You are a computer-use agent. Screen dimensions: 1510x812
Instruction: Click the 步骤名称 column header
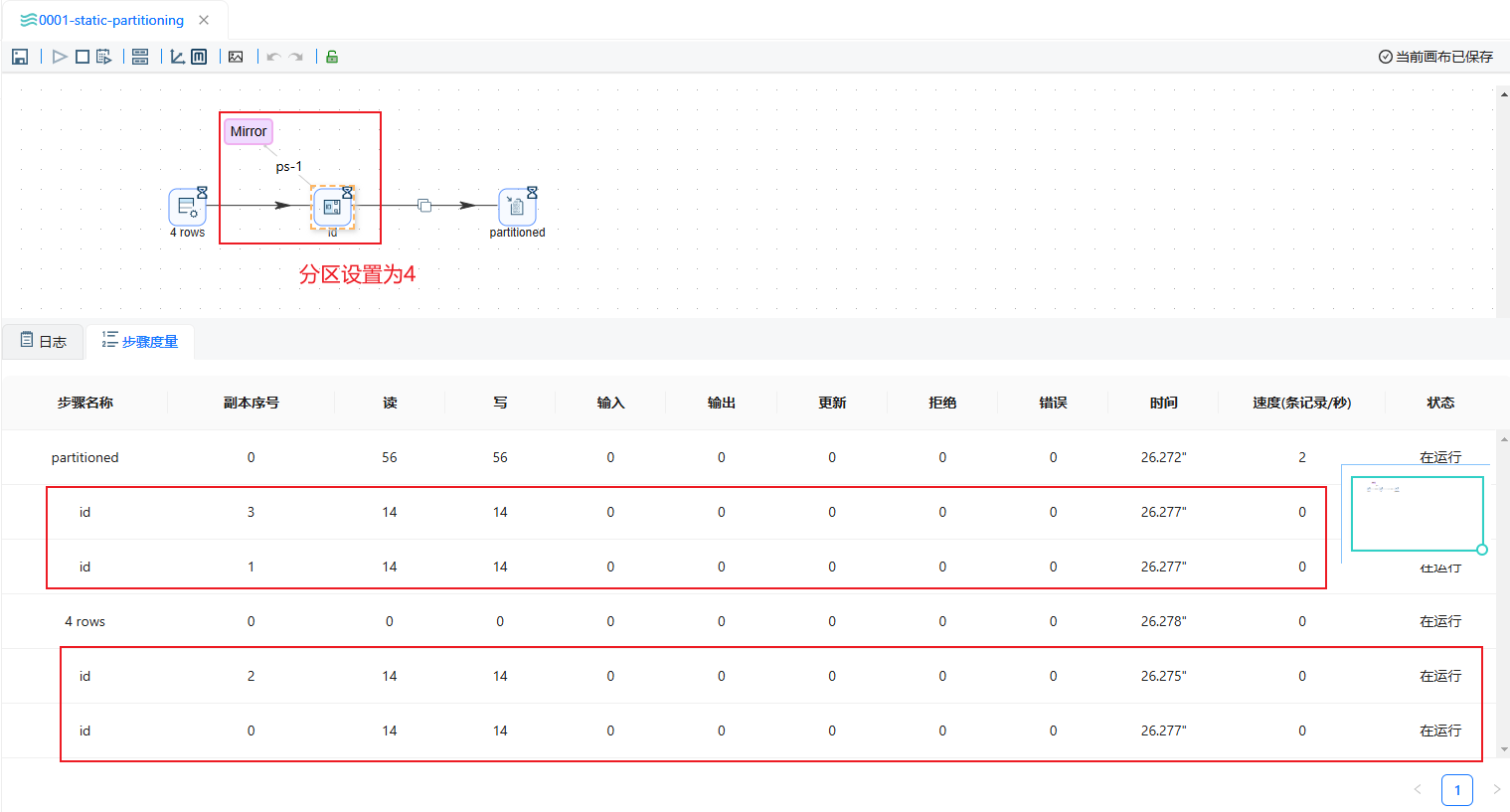coord(84,403)
